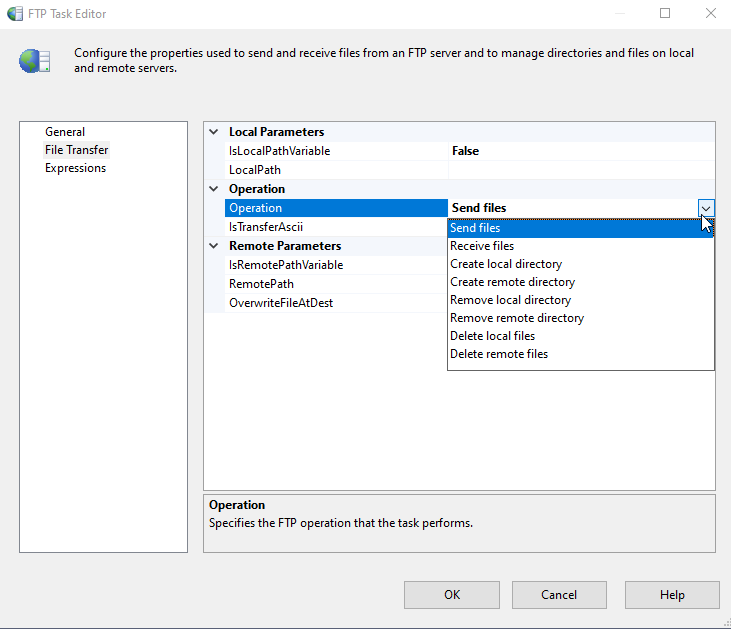Image resolution: width=731 pixels, height=629 pixels.
Task: Close the Operation dropdown with its arrow
Action: click(706, 208)
